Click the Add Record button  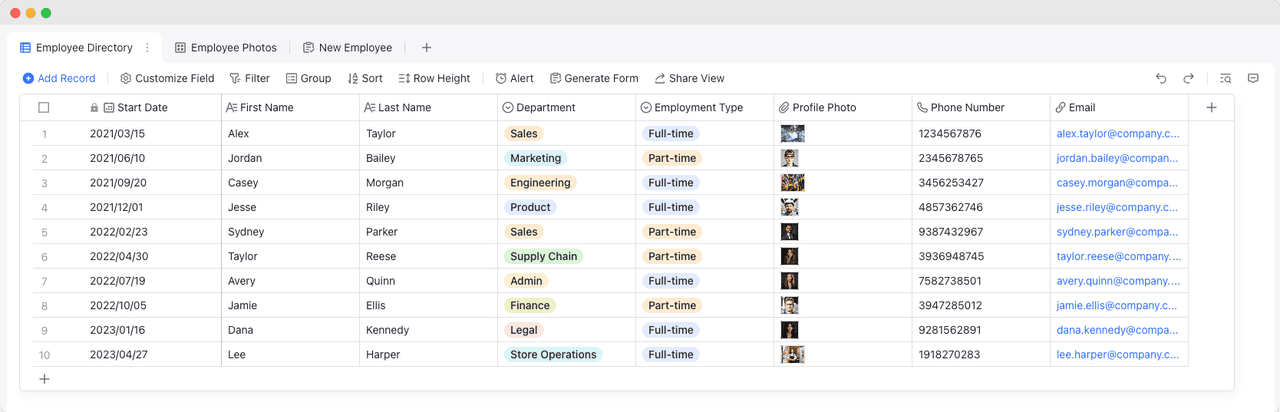(x=59, y=78)
